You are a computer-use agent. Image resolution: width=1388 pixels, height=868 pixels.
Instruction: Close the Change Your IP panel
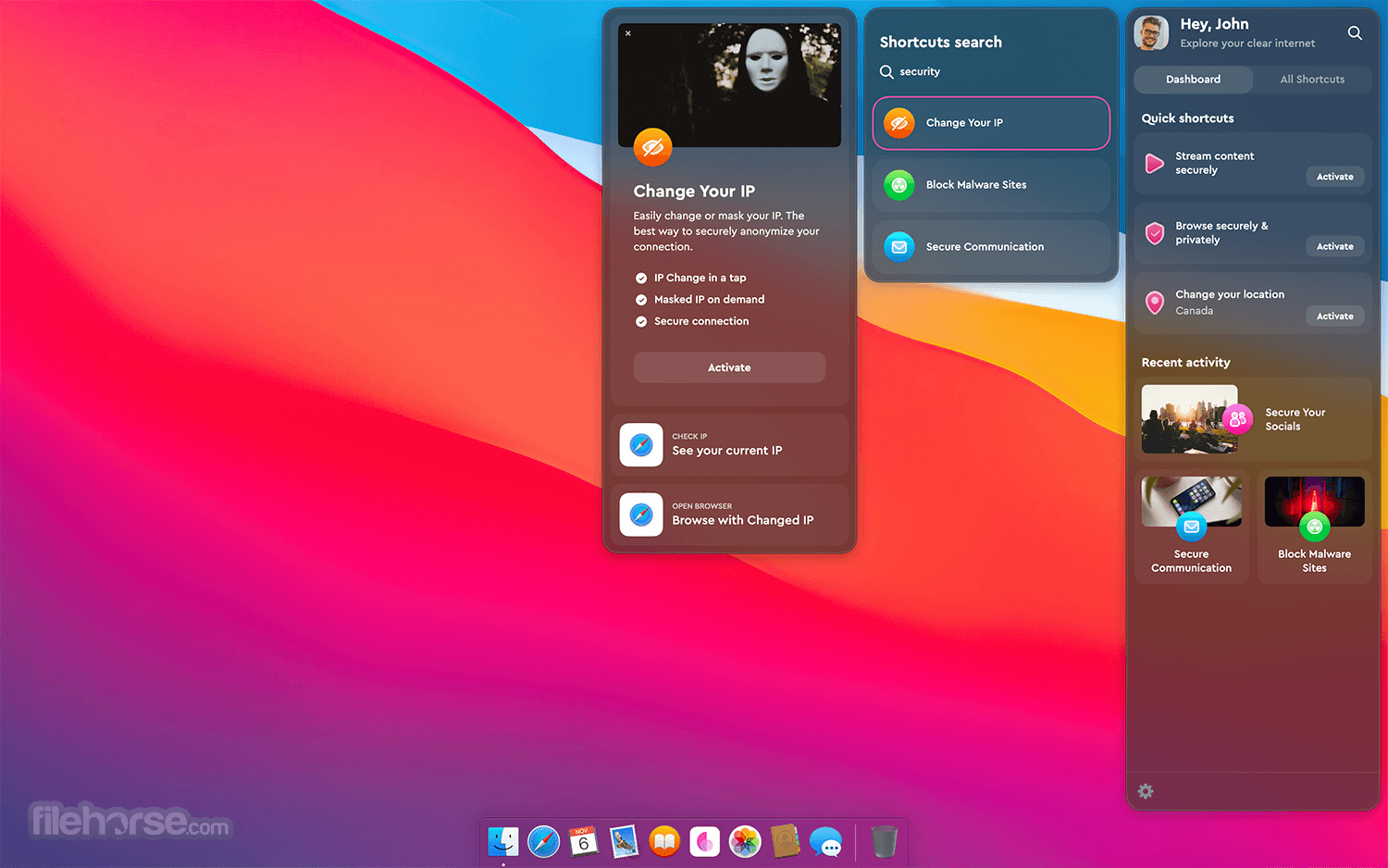pos(628,33)
